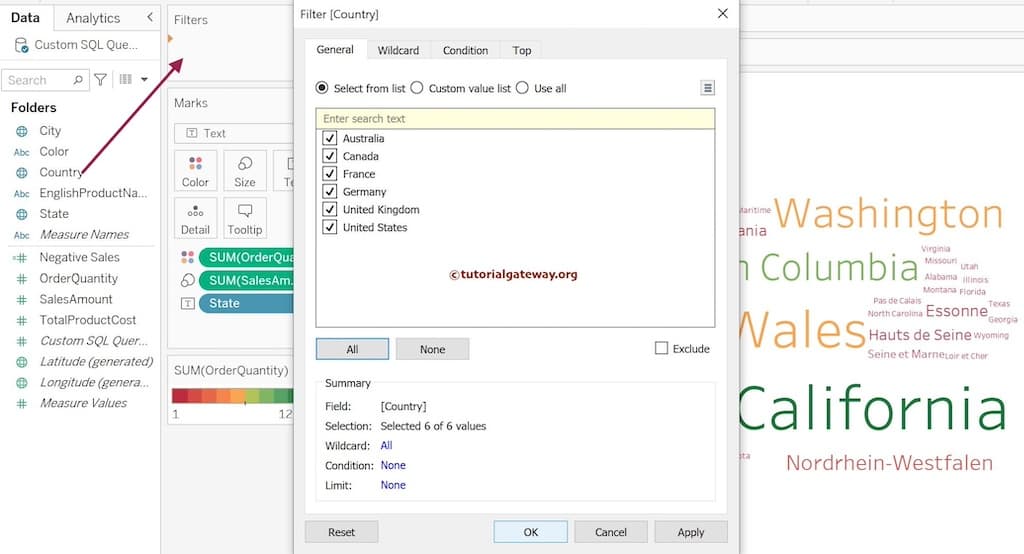1024x554 pixels.
Task: Open the Data pane view dropdown arrow
Action: tap(144, 80)
